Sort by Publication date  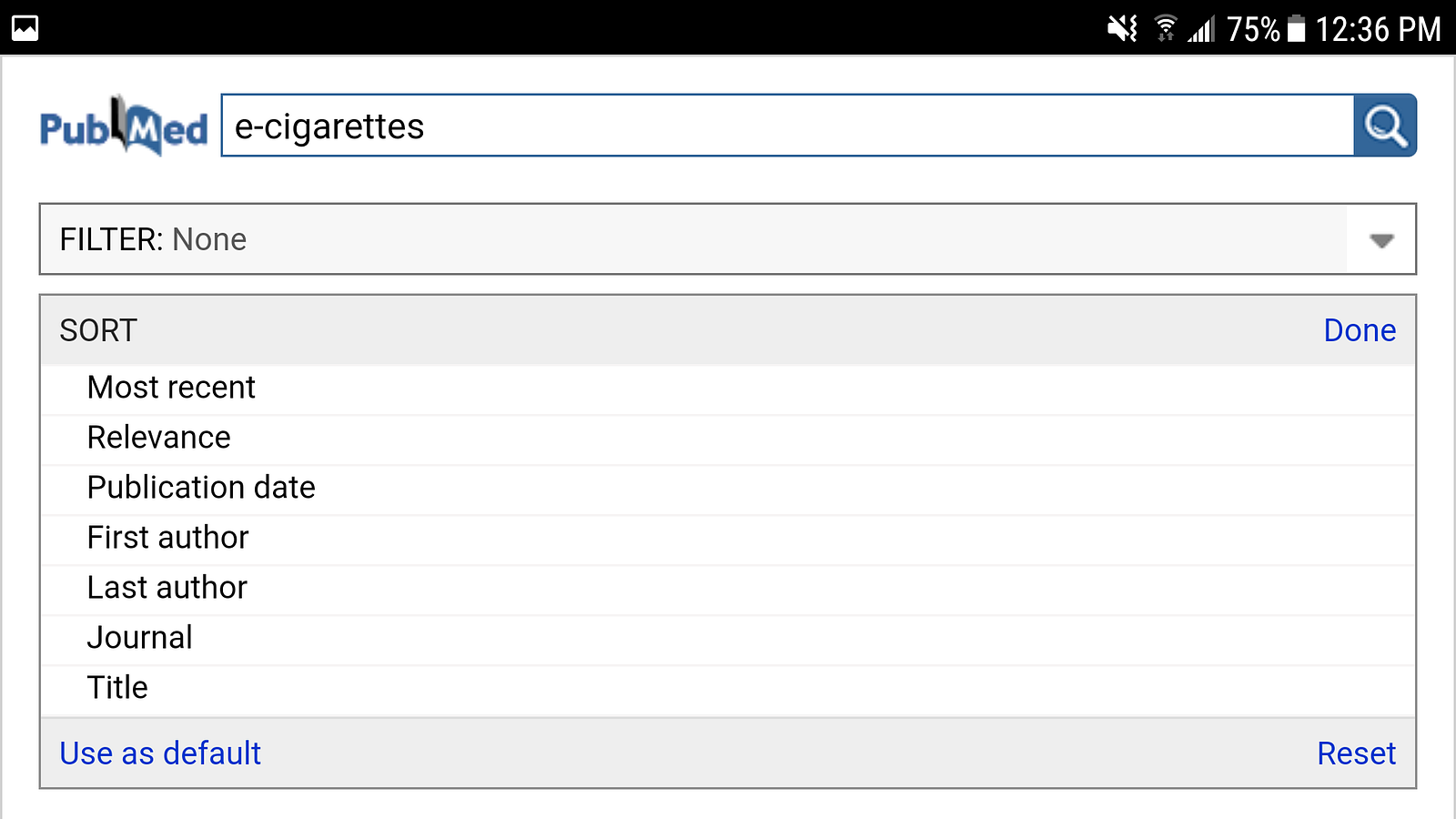(x=201, y=488)
